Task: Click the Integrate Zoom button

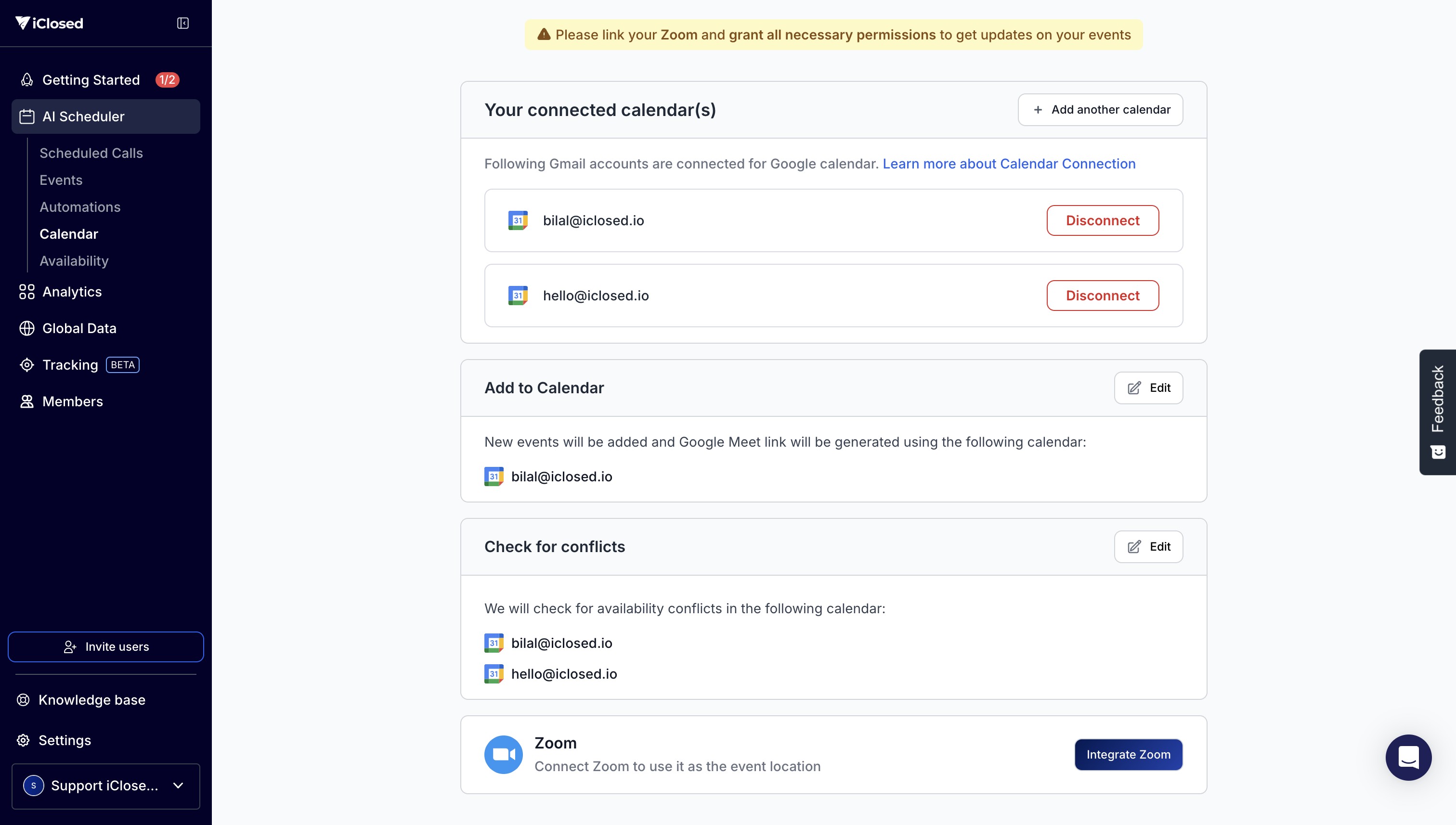Action: [1128, 755]
